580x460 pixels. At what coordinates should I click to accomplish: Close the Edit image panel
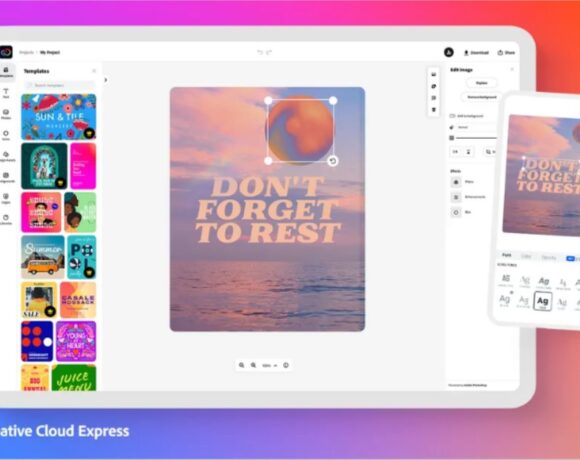512,70
